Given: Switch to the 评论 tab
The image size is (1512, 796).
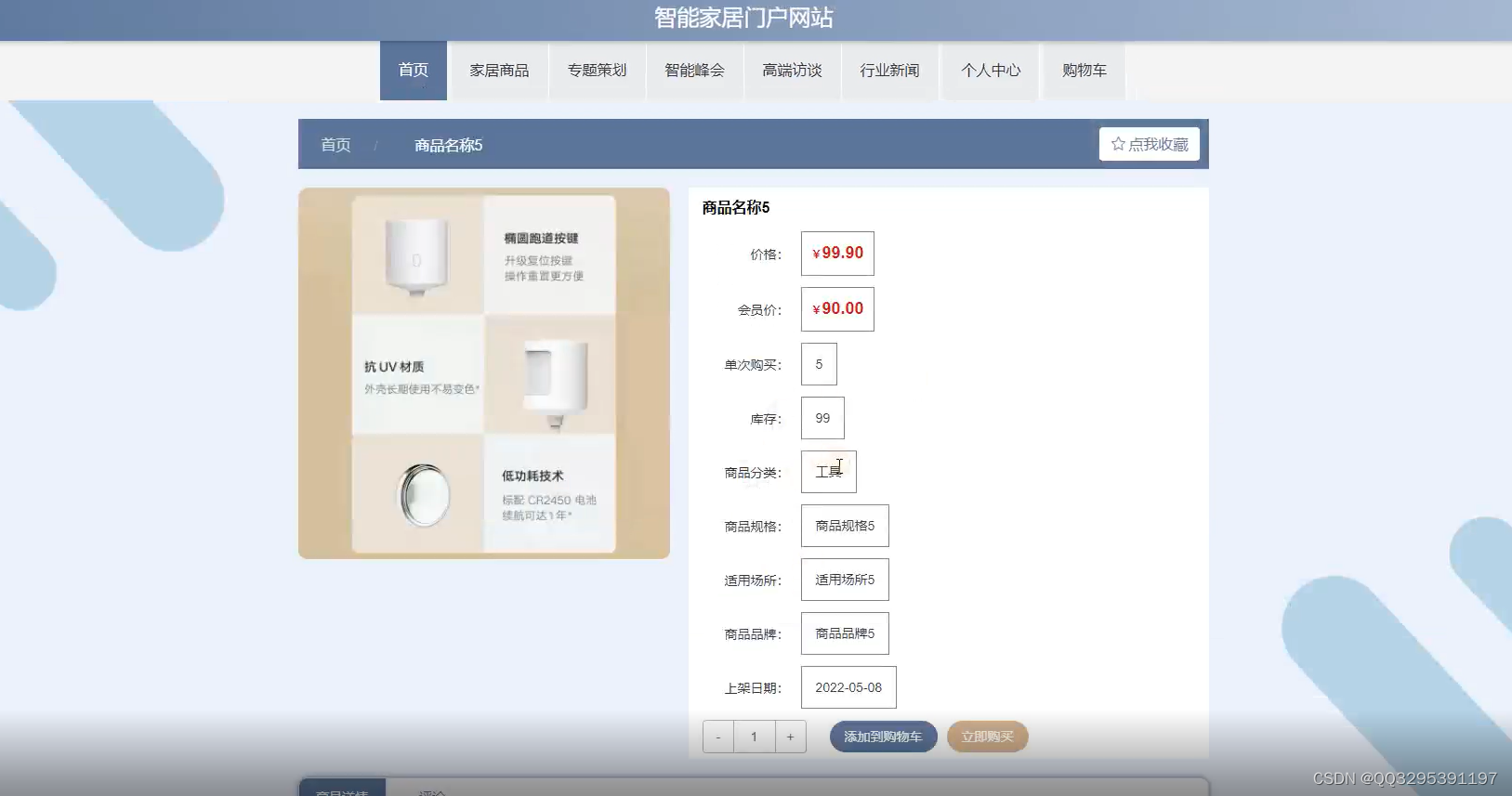Looking at the screenshot, I should 431,792.
